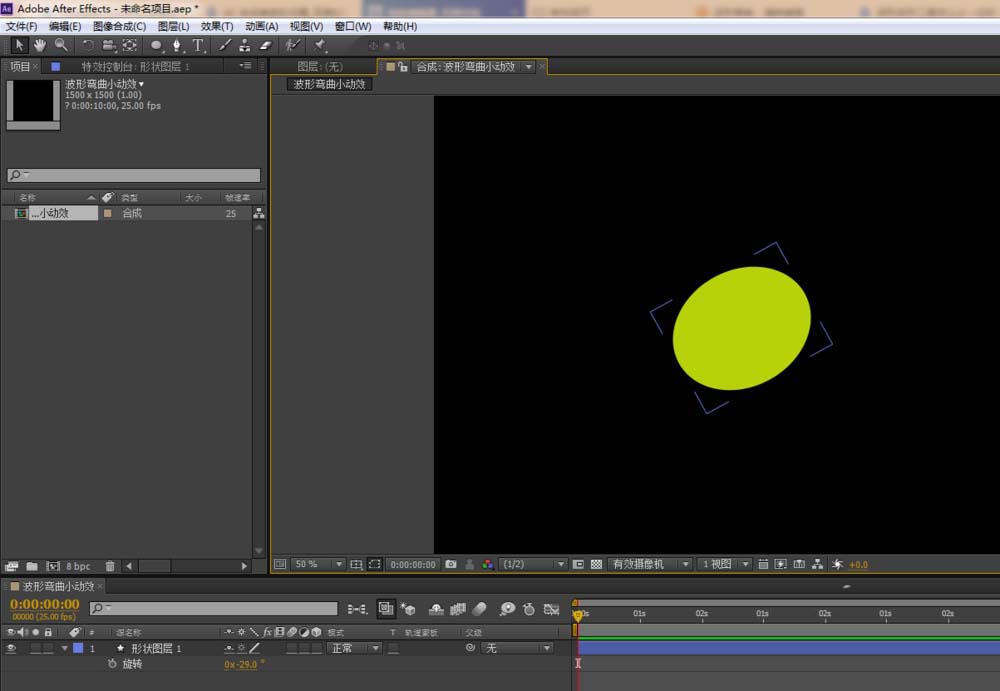Select the Ellipse shape tool
The image size is (1000, 691).
(x=156, y=45)
